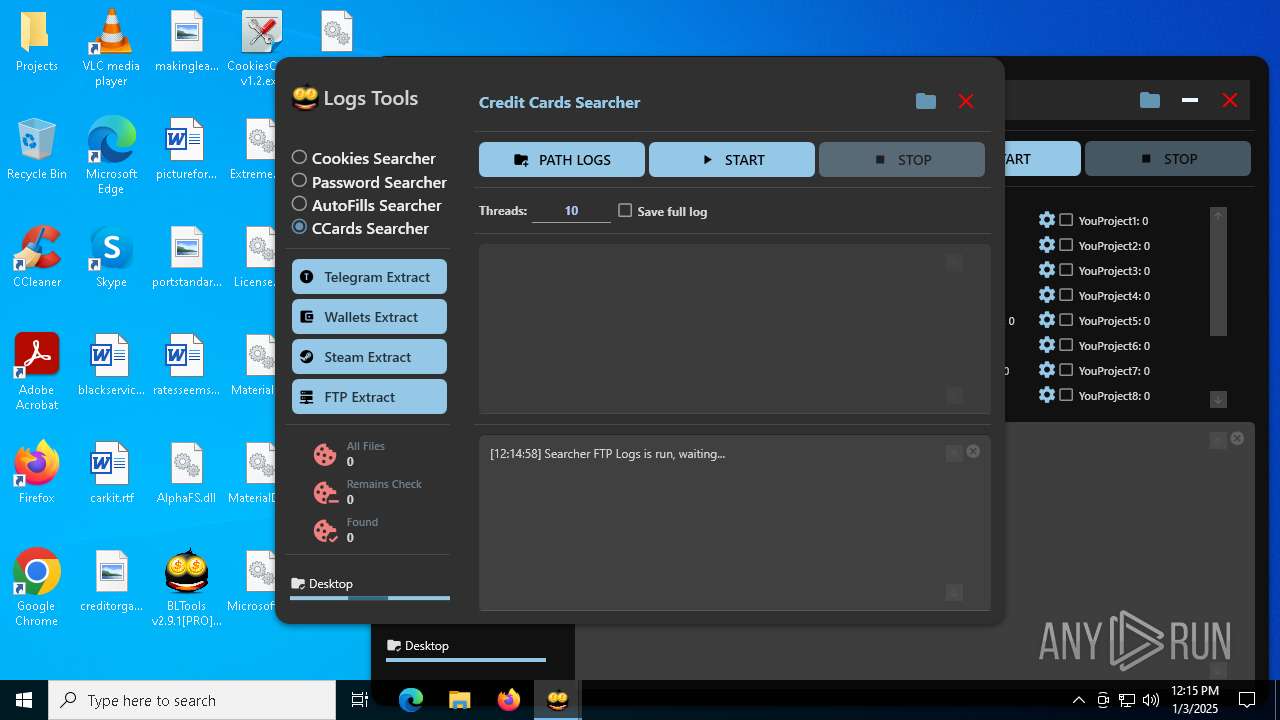Open settings gear for YouProject1
1280x720 pixels.
pos(1047,220)
